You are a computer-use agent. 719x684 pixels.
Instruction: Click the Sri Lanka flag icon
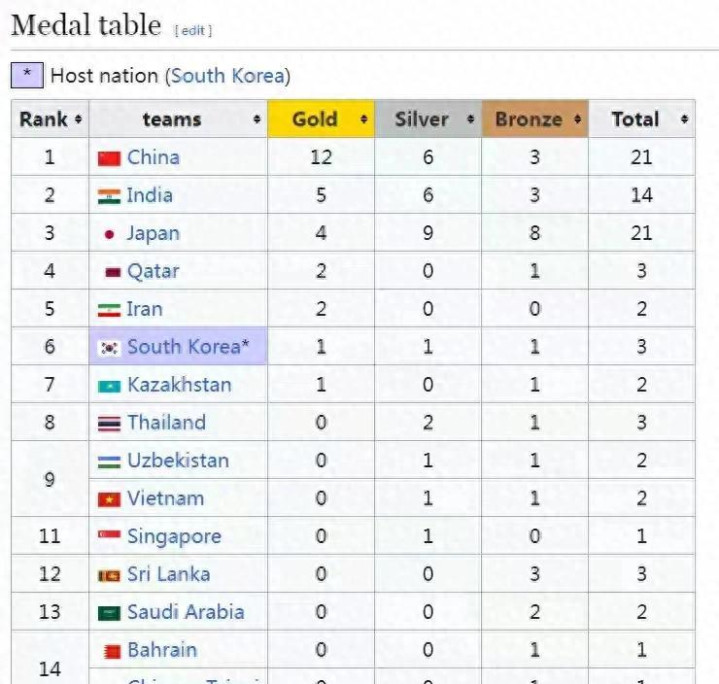point(109,575)
